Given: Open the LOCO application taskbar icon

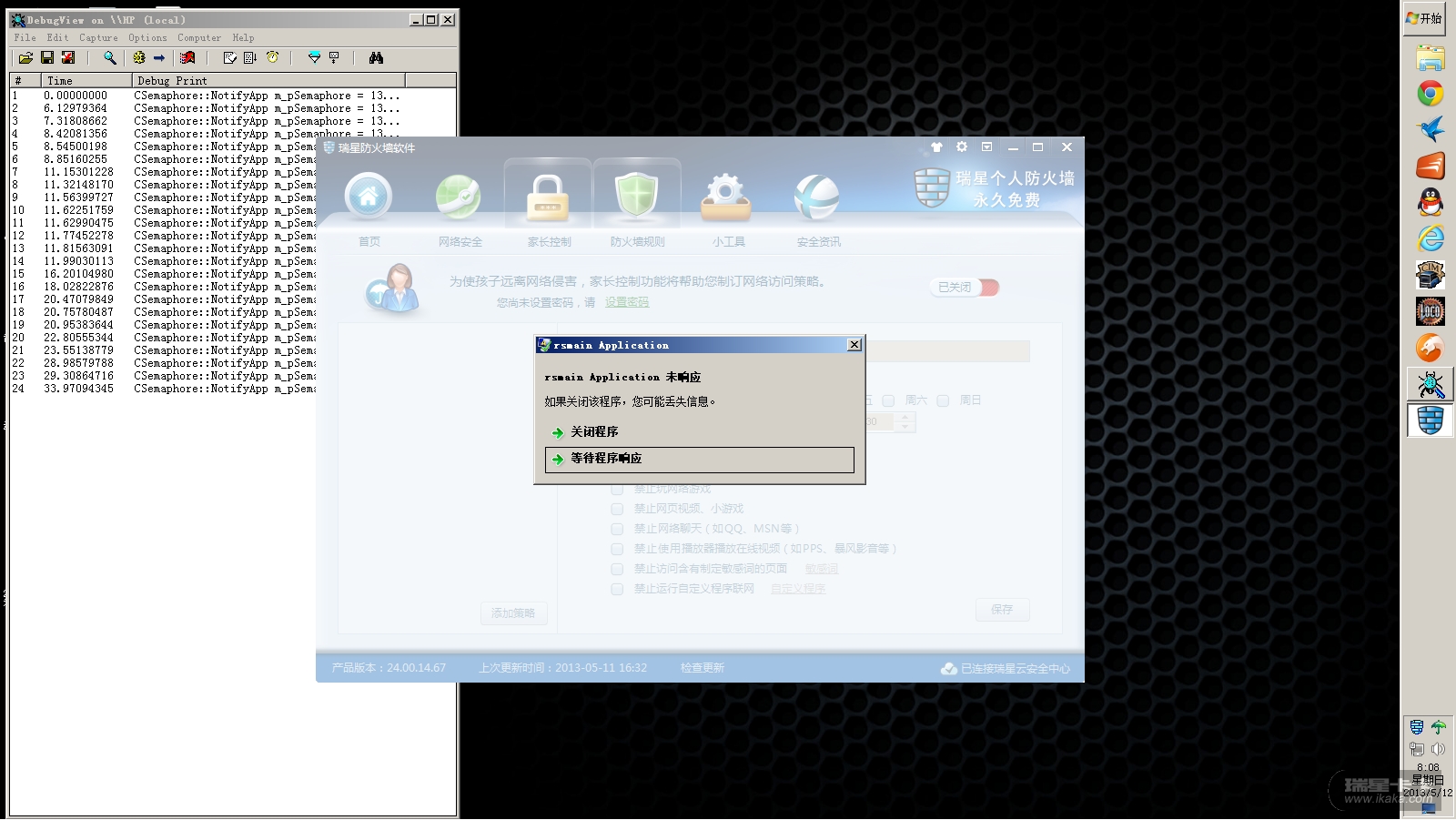Looking at the screenshot, I should (1431, 311).
